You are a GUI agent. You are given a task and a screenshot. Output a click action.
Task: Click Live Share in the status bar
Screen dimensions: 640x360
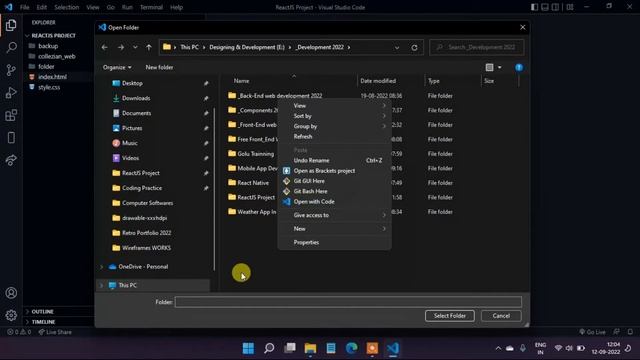55,332
